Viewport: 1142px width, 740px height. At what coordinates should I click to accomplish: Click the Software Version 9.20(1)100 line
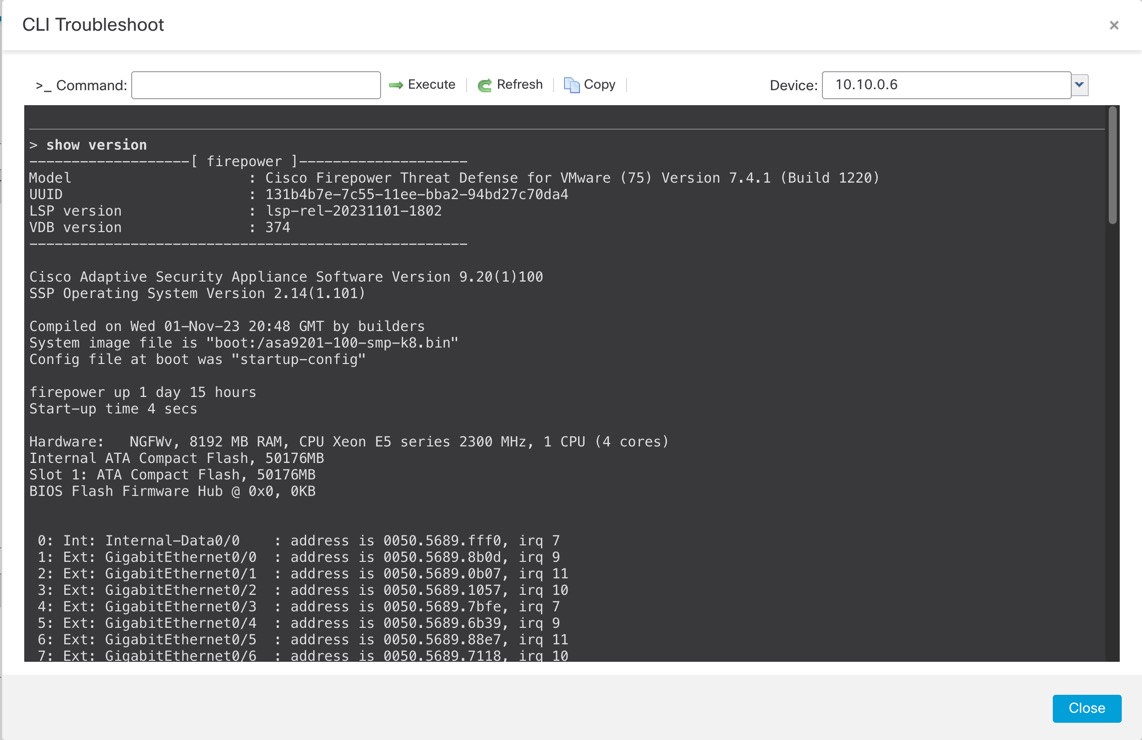[x=286, y=277]
